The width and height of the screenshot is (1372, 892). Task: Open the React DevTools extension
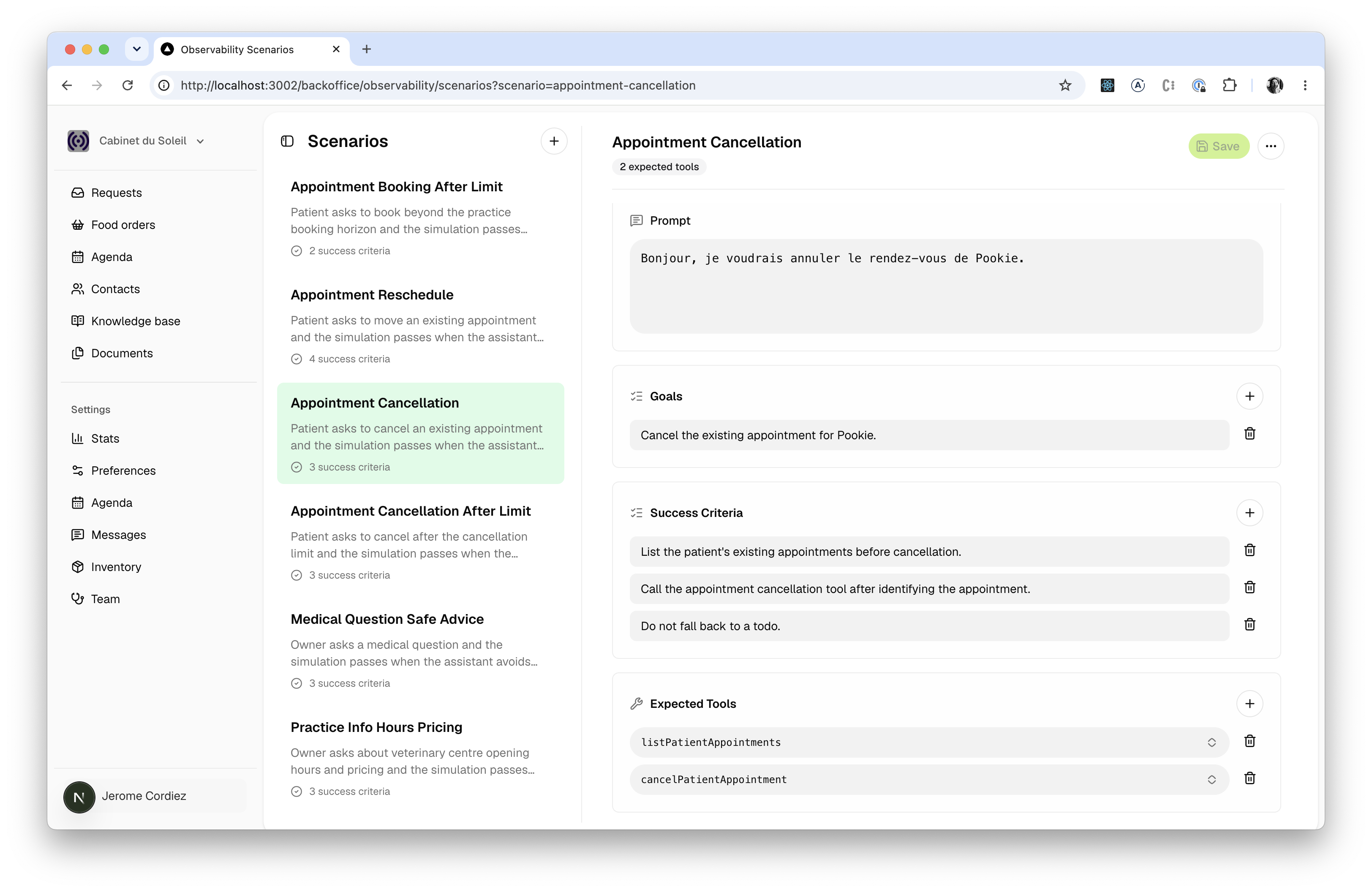[x=1107, y=85]
